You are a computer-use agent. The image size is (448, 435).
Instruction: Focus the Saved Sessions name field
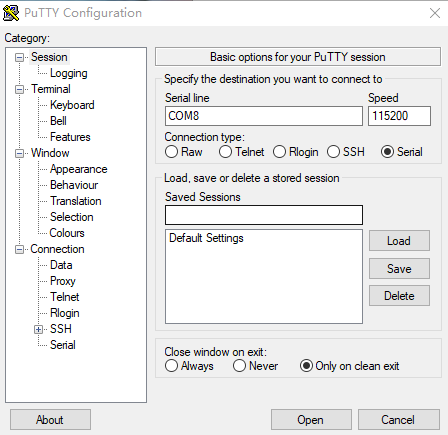pos(264,215)
